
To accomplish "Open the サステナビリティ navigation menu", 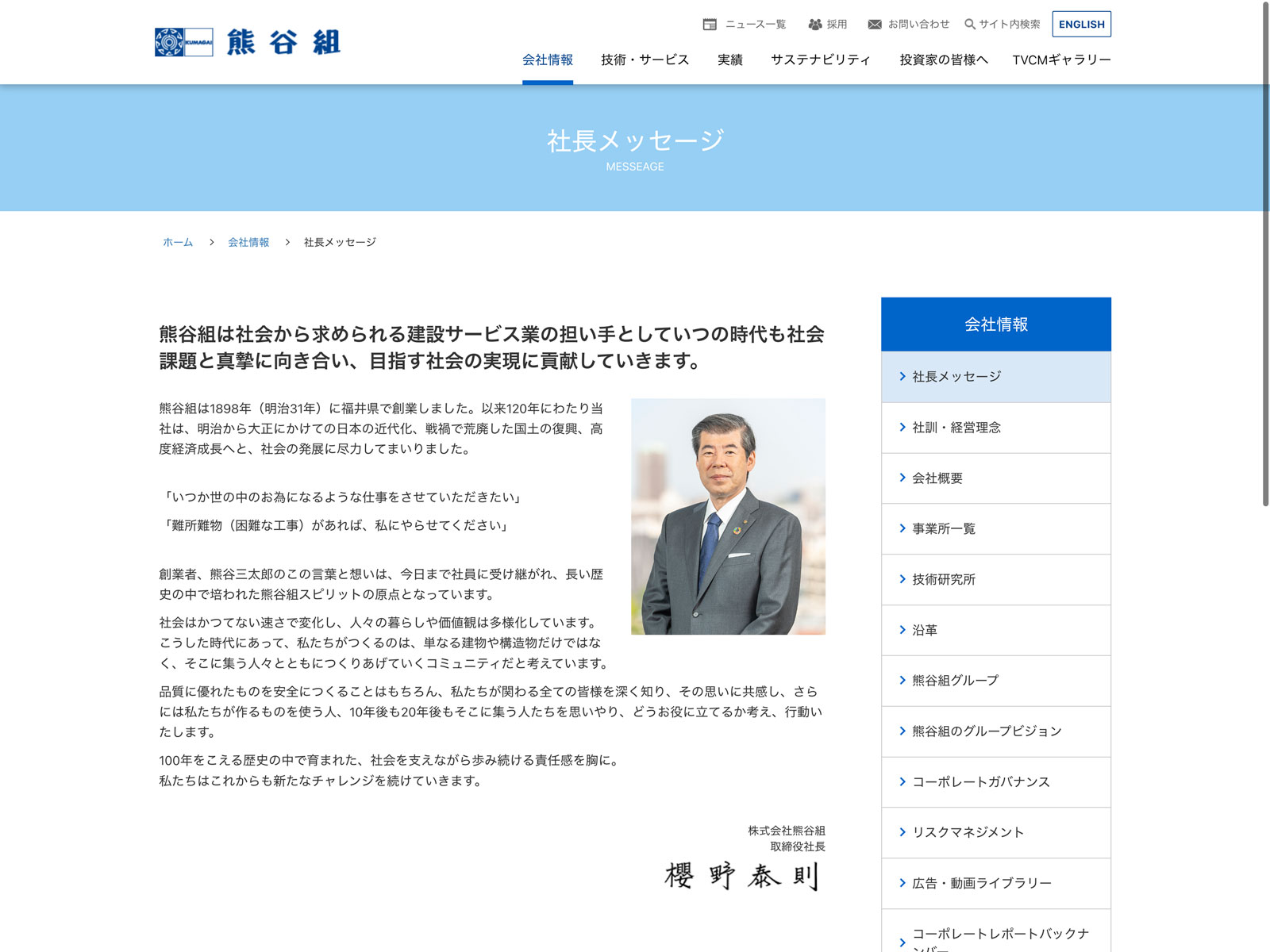I will [x=821, y=60].
